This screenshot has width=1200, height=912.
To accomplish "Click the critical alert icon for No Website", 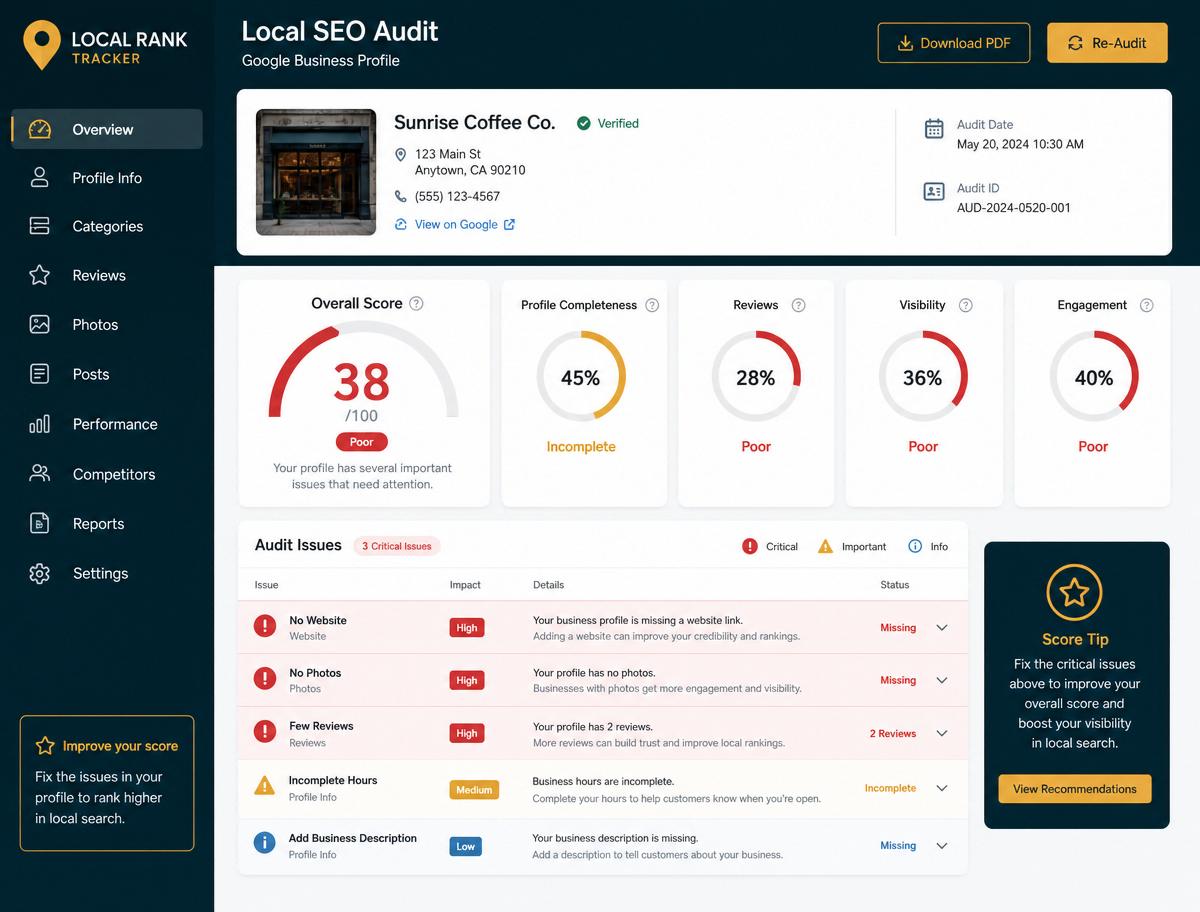I will (x=264, y=626).
